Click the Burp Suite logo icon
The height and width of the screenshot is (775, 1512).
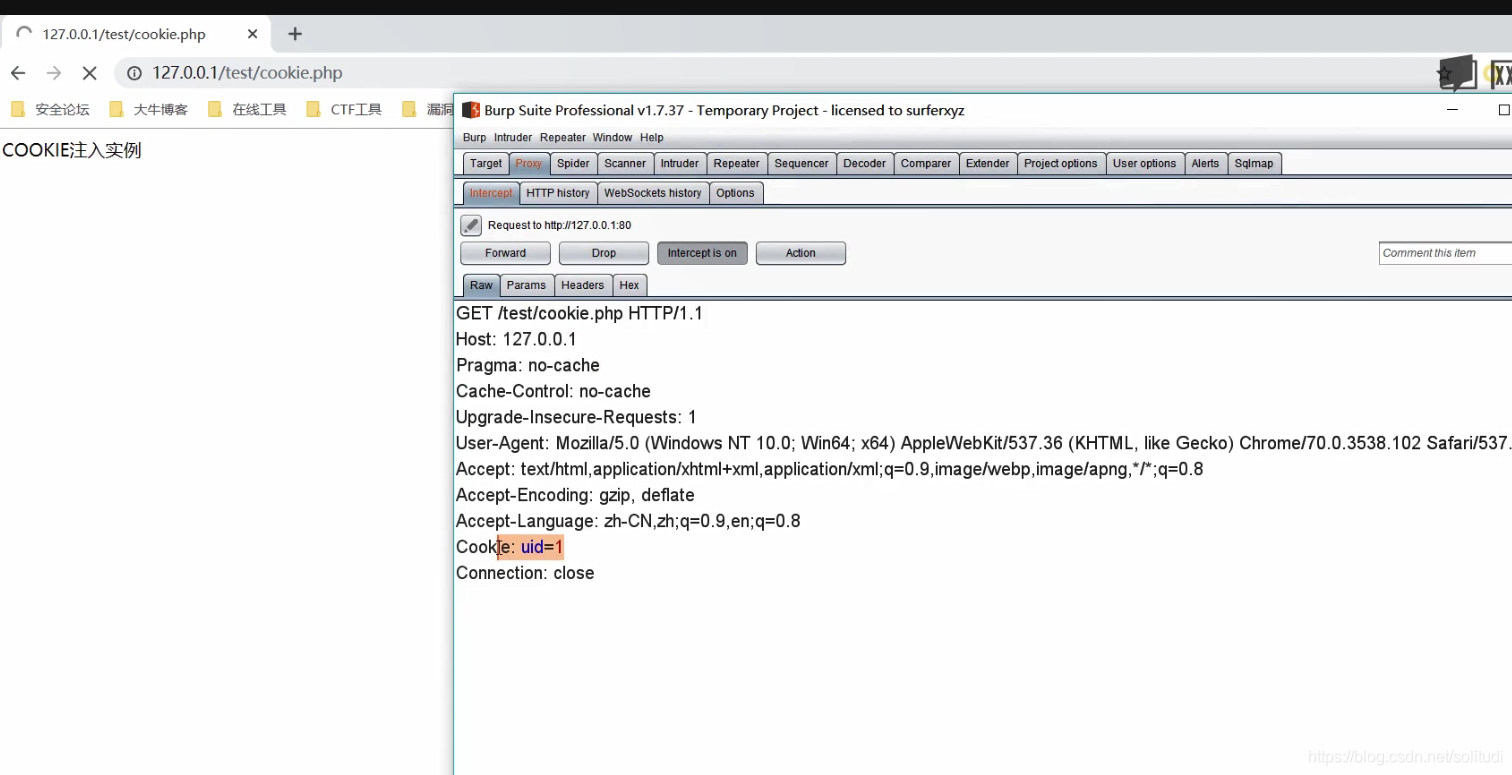(471, 110)
